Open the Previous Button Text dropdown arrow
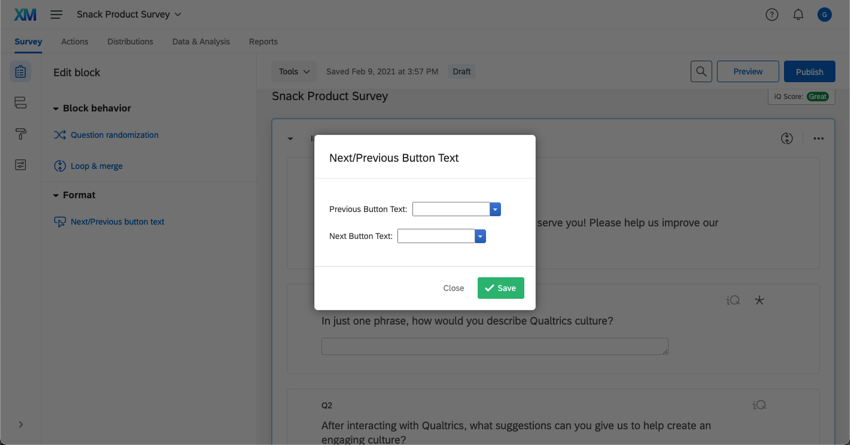Screen dimensions: 850x445 point(495,209)
